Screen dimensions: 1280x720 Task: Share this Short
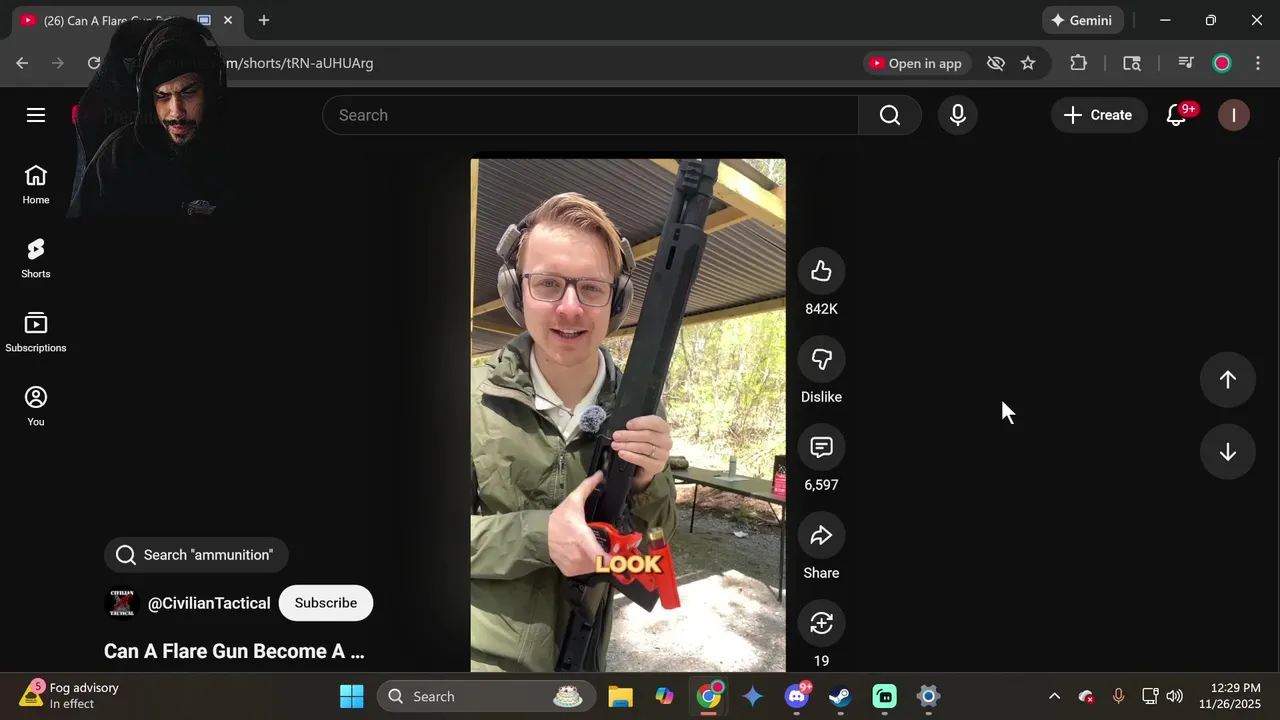pos(821,535)
